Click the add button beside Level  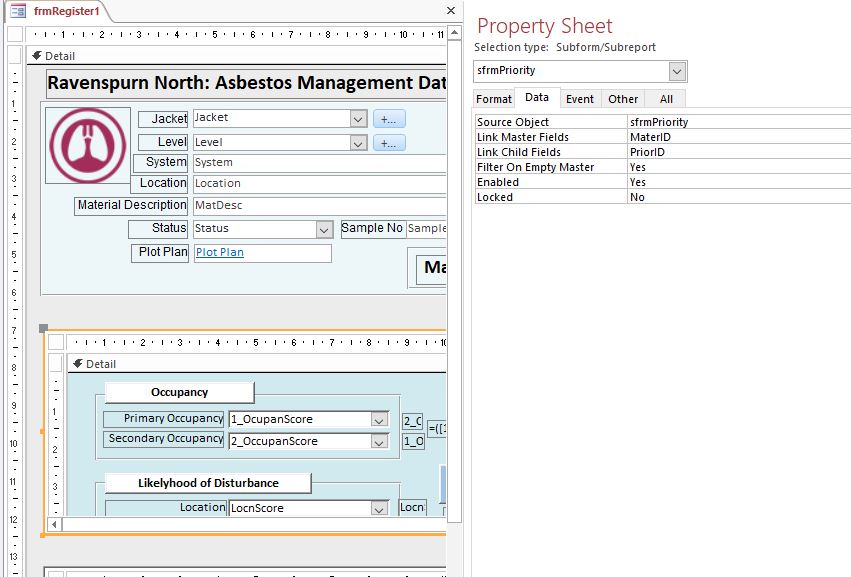(x=389, y=143)
